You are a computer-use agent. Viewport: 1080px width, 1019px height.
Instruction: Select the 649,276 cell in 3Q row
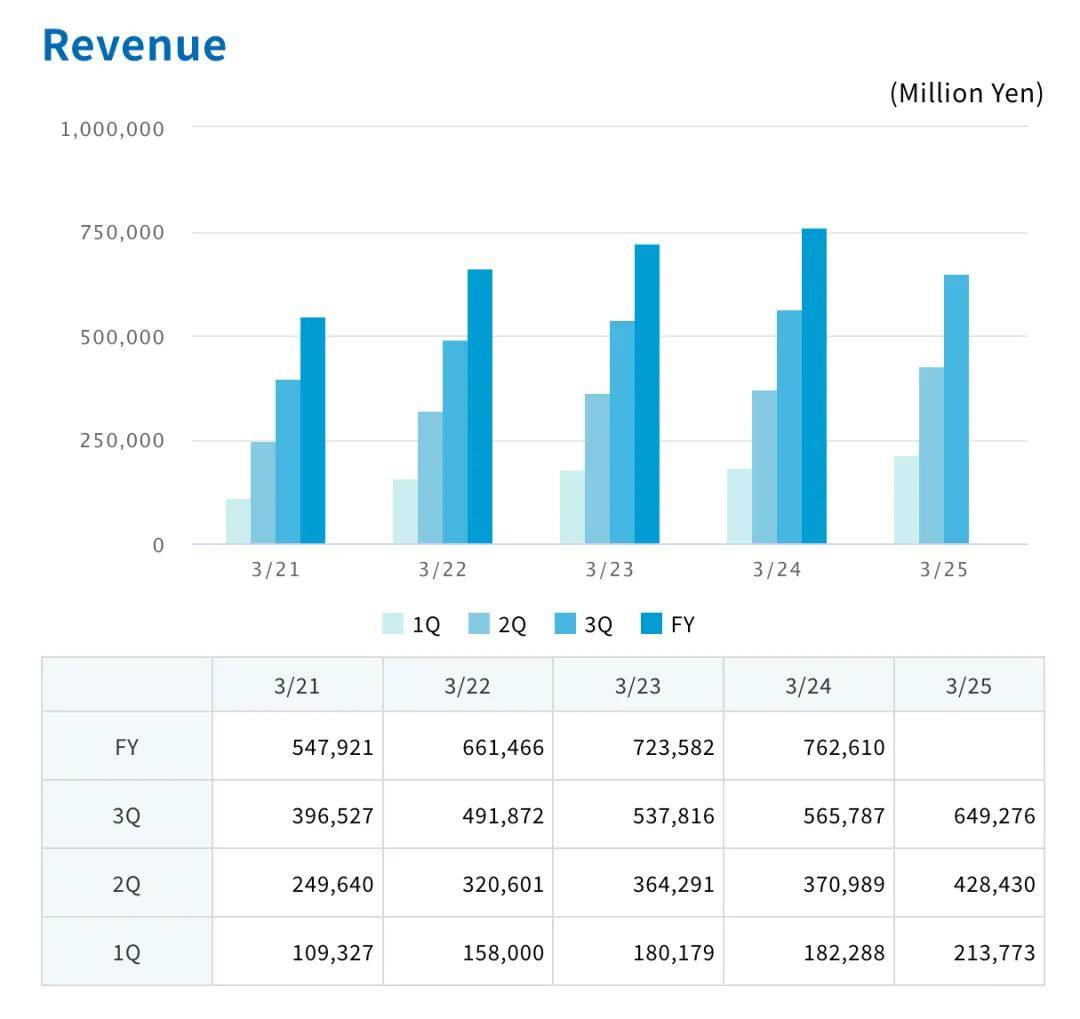[968, 816]
